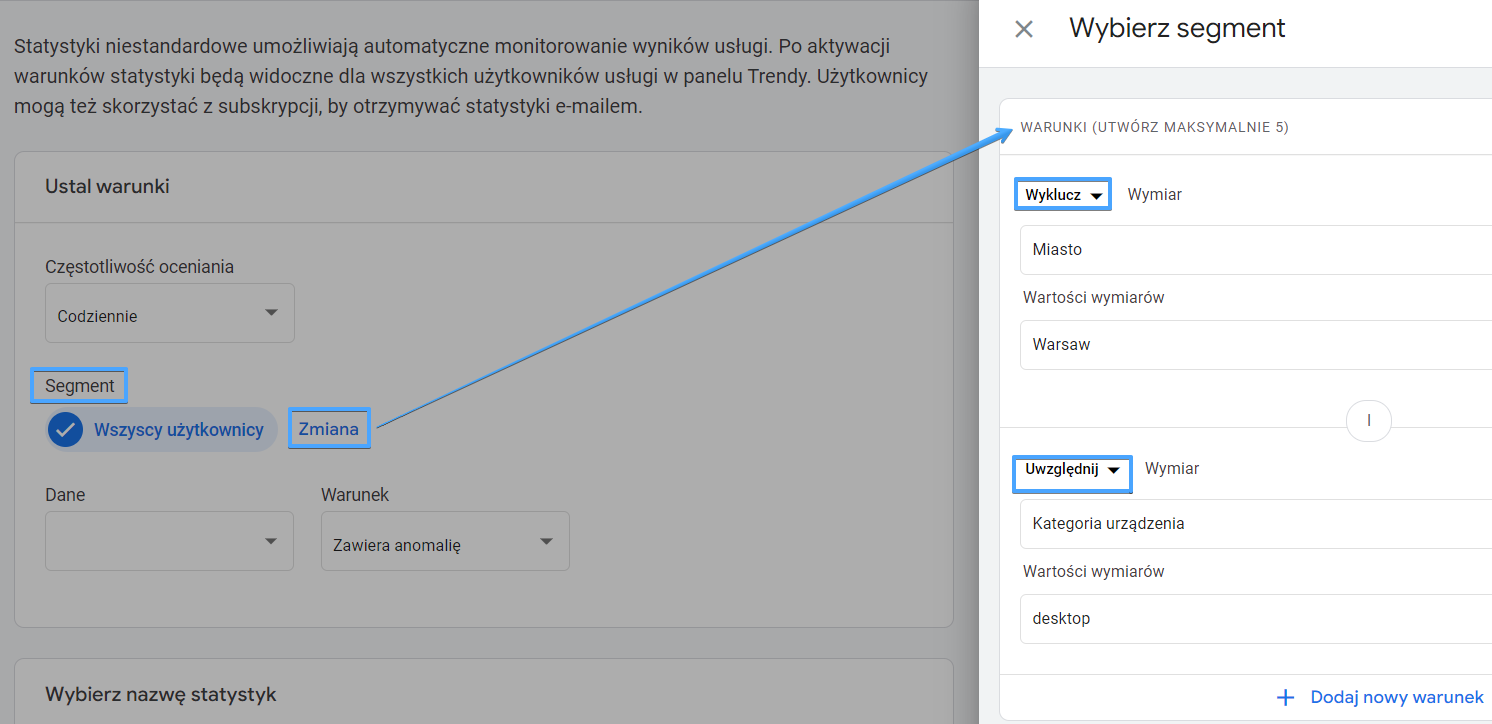Viewport: 1492px width, 724px height.
Task: Click the Wszyscy użytkownicy segment chip
Action: pyautogui.click(x=161, y=430)
